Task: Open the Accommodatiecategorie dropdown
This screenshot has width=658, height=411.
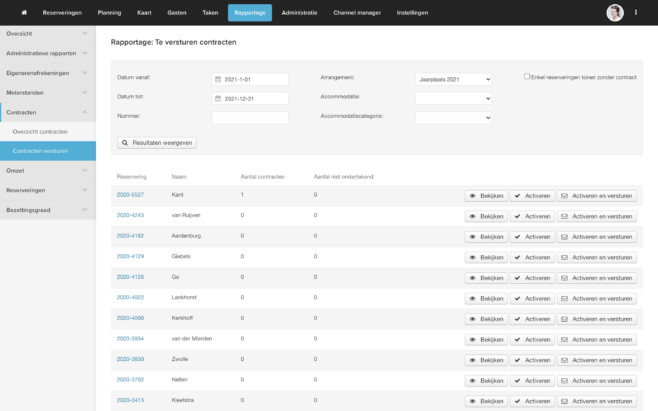Action: pyautogui.click(x=453, y=117)
